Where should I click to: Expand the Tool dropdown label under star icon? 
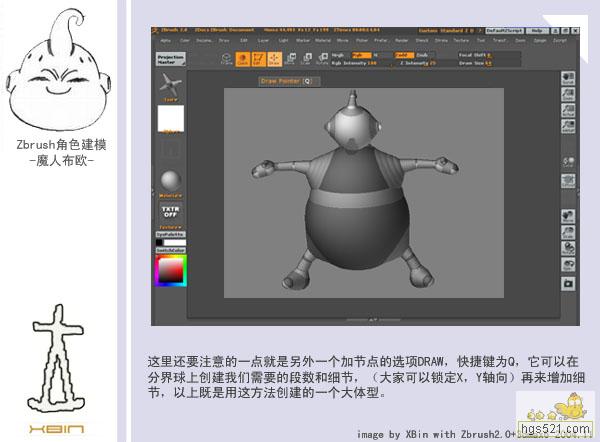coord(170,100)
